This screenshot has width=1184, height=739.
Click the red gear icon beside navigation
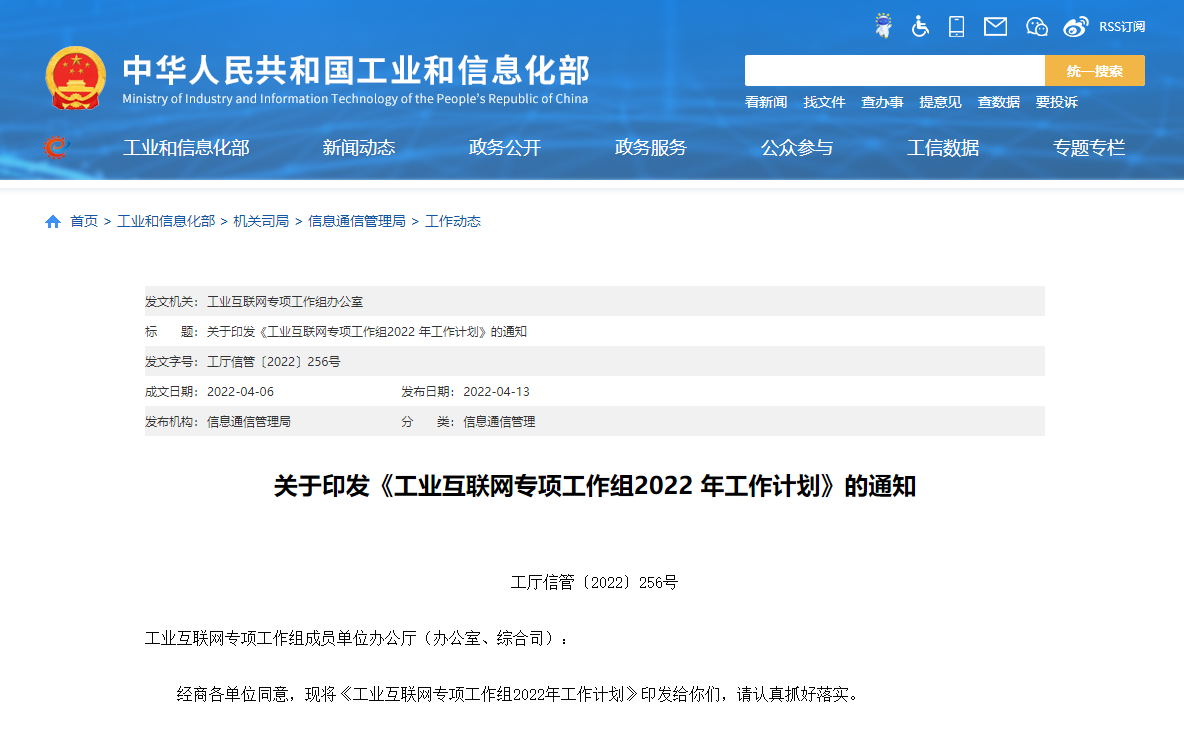(x=56, y=147)
